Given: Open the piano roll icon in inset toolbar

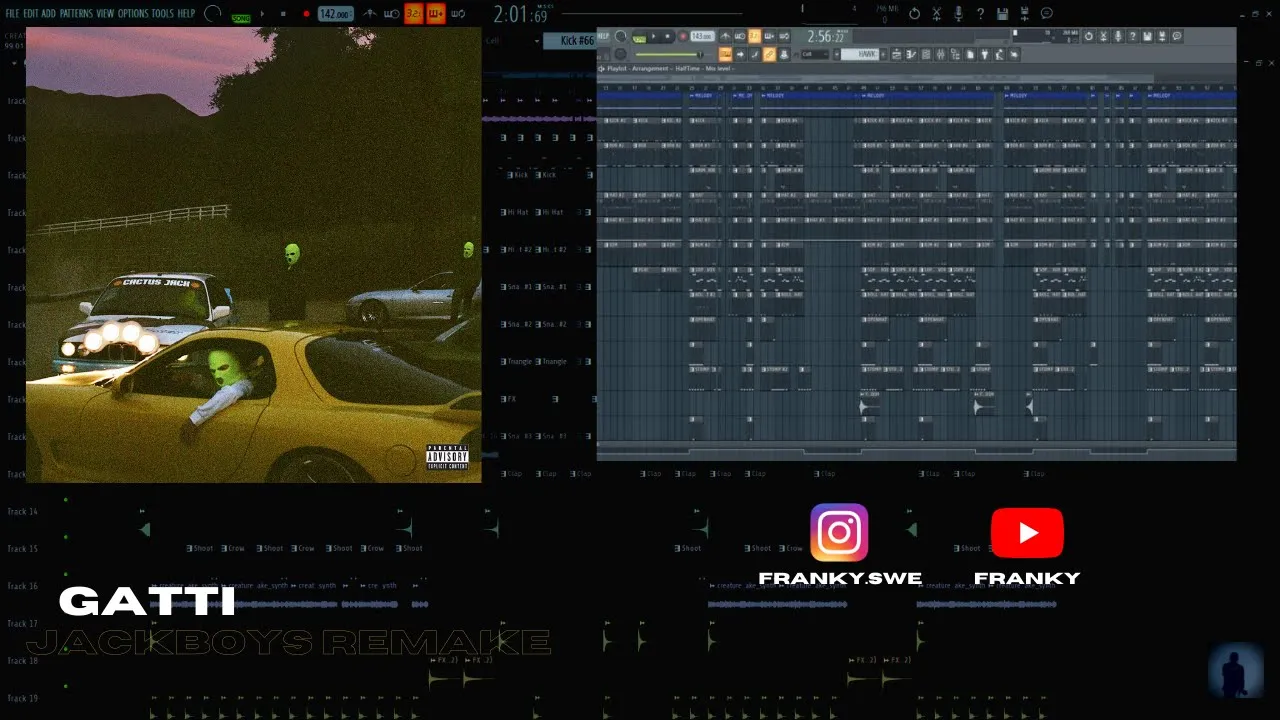Looking at the screenshot, I should [910, 54].
